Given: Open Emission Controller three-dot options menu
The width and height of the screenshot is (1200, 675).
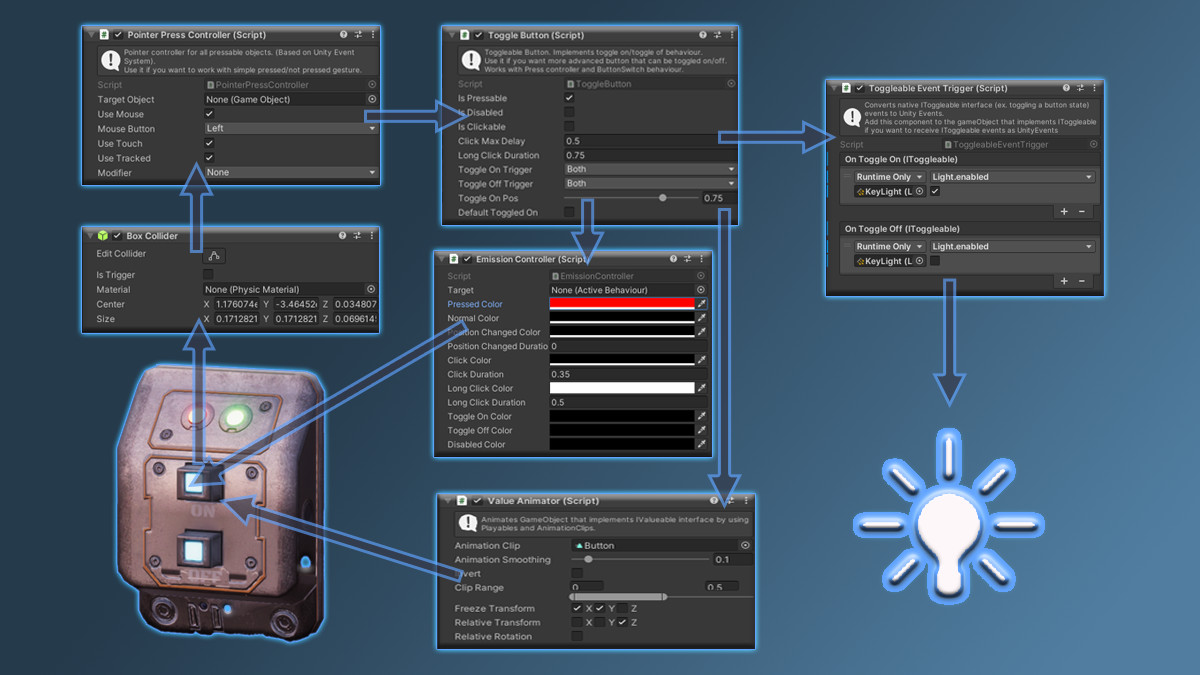Looking at the screenshot, I should coord(704,259).
